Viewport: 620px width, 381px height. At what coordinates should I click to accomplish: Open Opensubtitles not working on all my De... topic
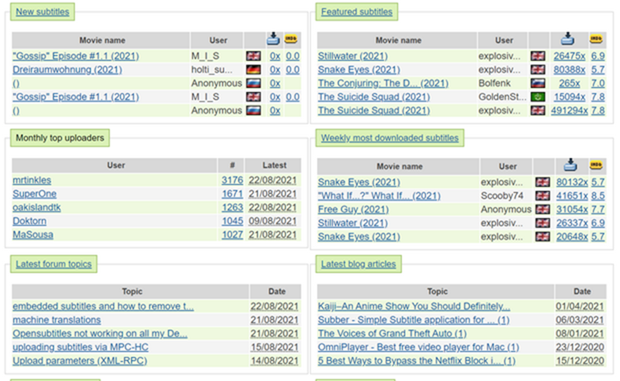click(100, 334)
